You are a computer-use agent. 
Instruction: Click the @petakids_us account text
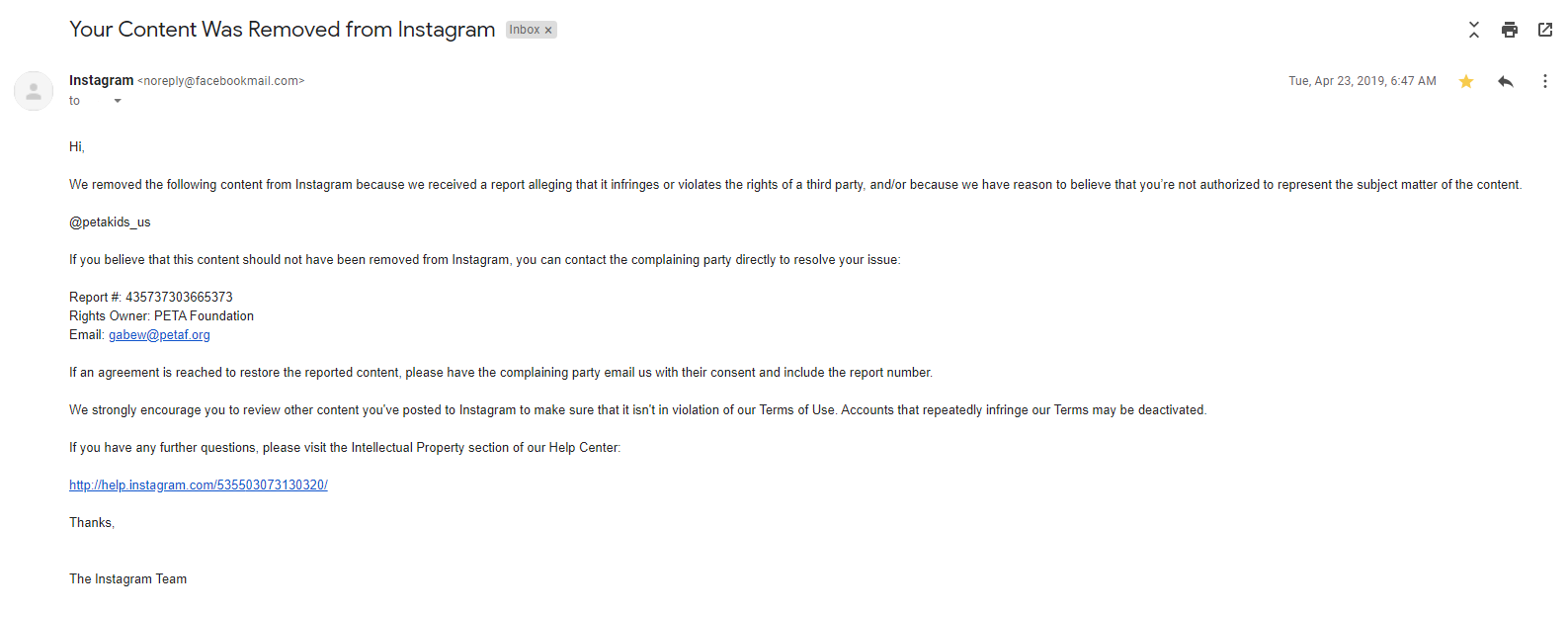point(110,222)
